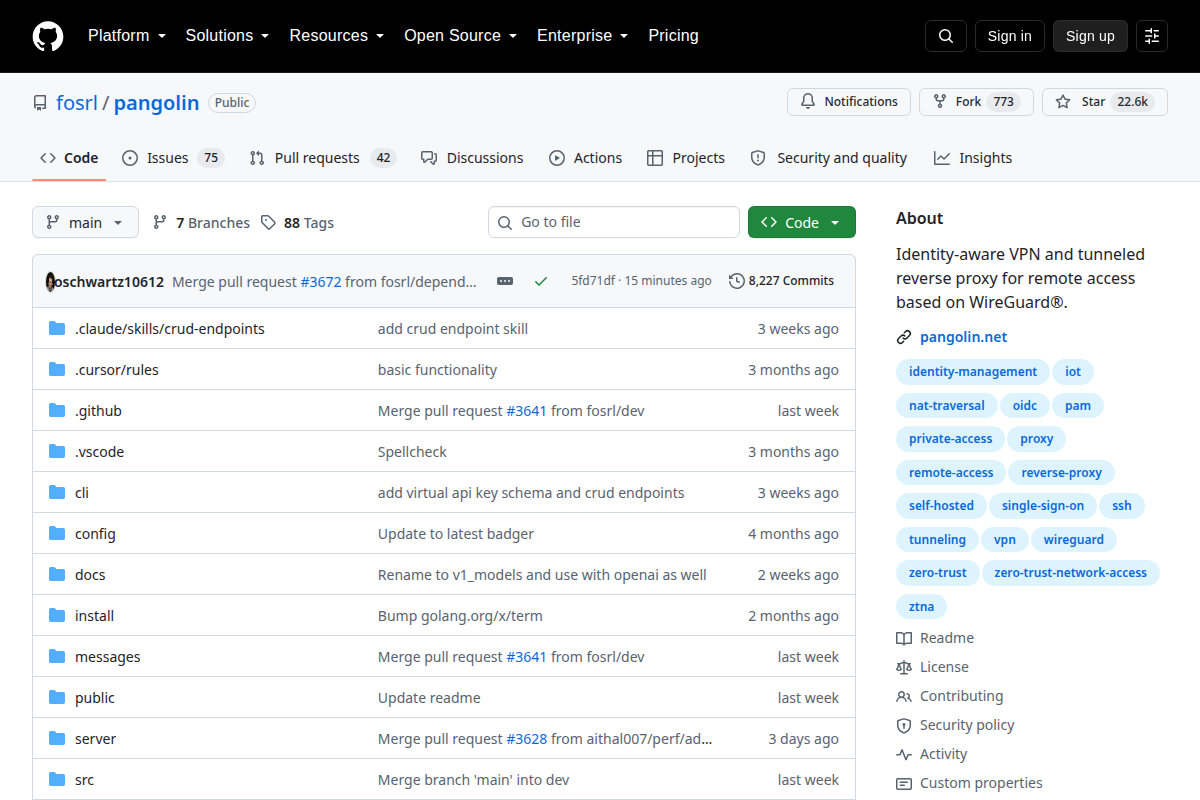Switch to the Actions tab
The height and width of the screenshot is (800, 1200).
click(585, 158)
